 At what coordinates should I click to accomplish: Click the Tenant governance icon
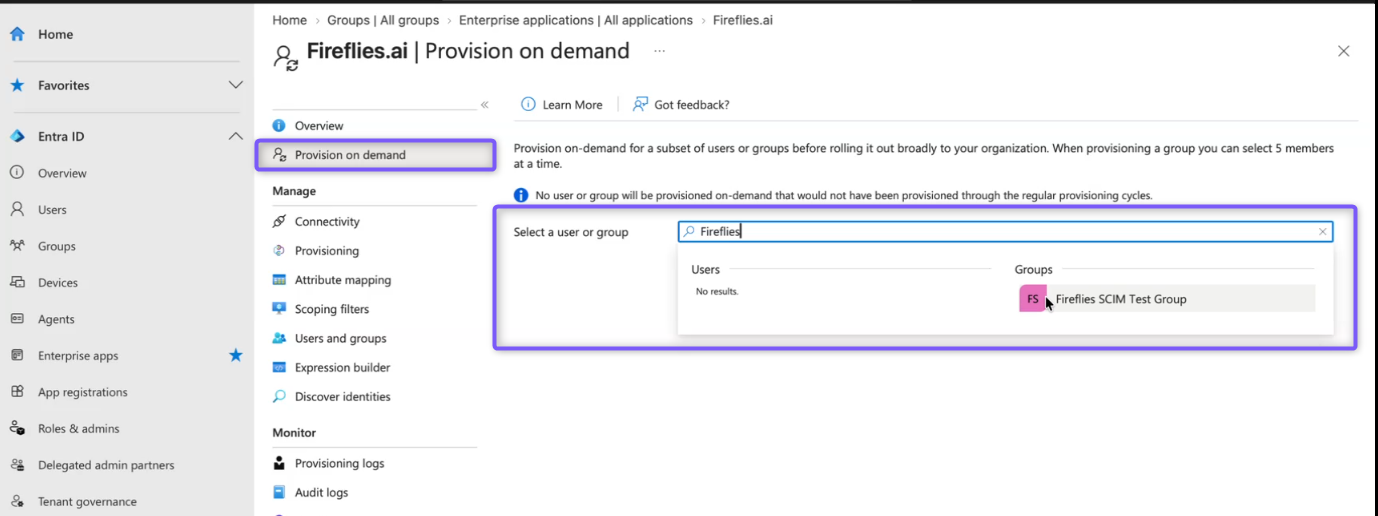(x=17, y=501)
